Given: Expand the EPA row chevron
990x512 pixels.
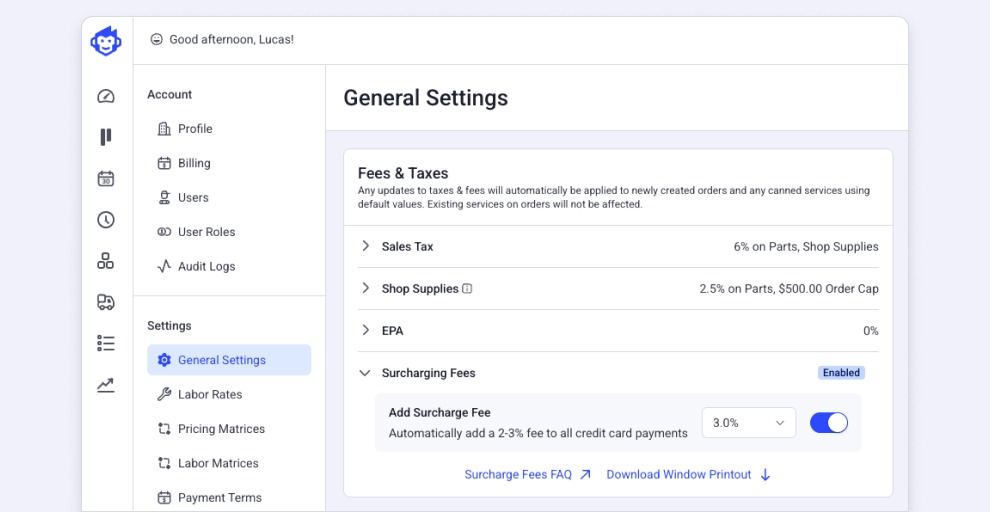Looking at the screenshot, I should (365, 330).
